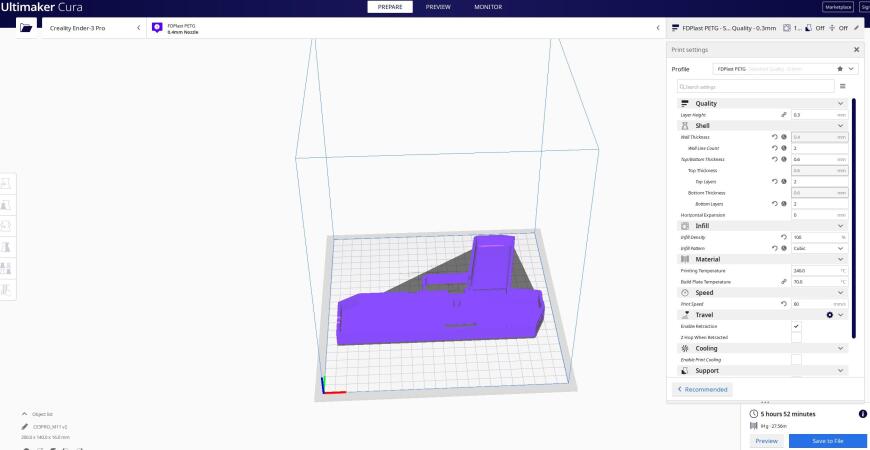Reset the Infill Density value
Screen dimensions: 870x450
[783, 237]
